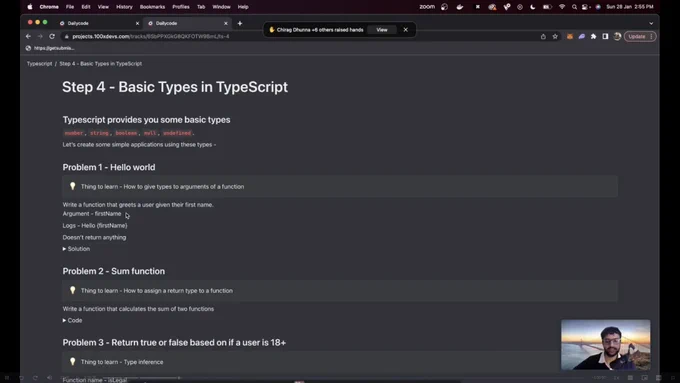The image size is (680, 383).
Task: Open the Edit menu
Action: 86,7
